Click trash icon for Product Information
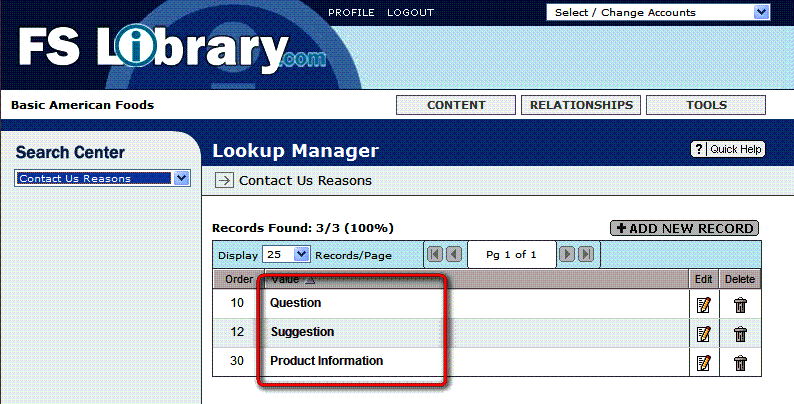 (740, 363)
